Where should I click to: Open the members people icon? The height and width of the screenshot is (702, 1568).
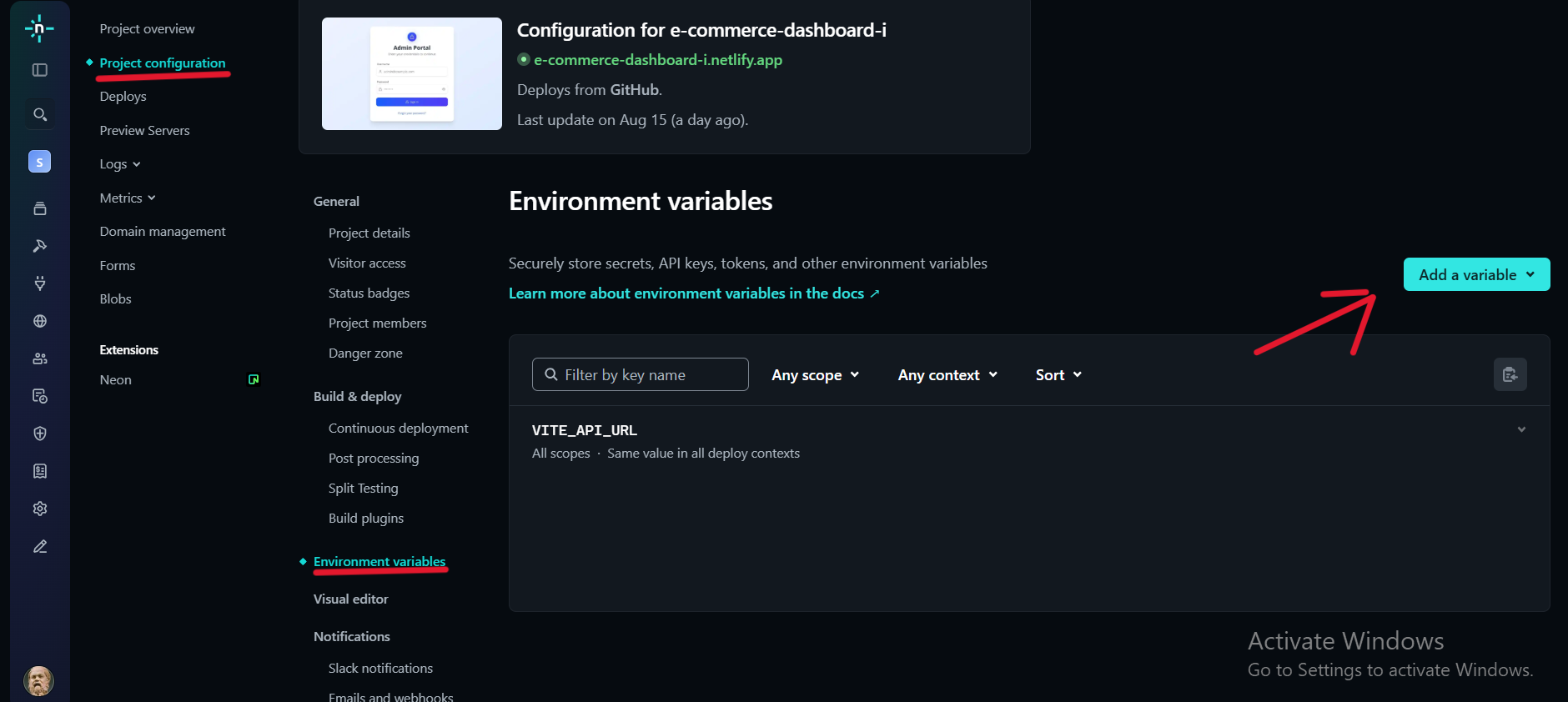[x=39, y=359]
